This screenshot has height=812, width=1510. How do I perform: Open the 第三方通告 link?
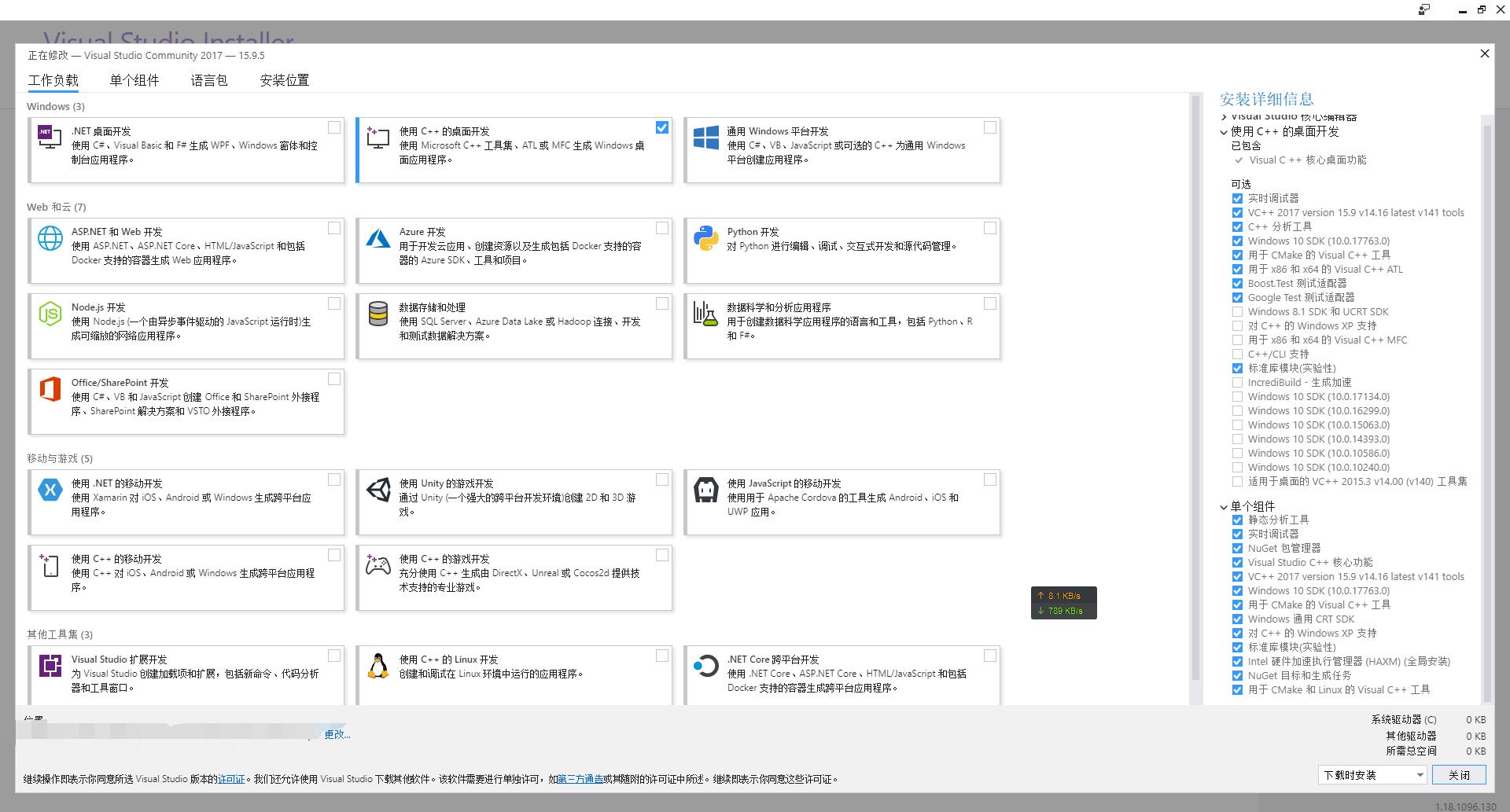[x=580, y=779]
